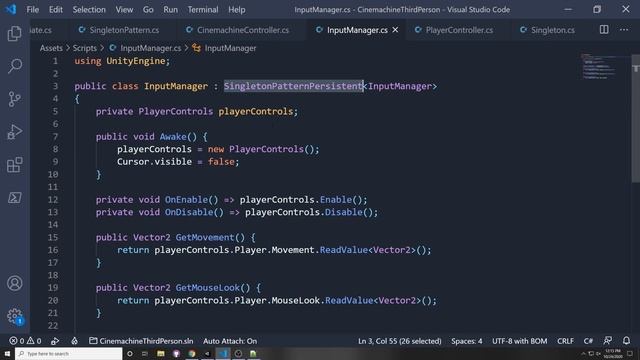The height and width of the screenshot is (360, 640).
Task: Click the taskbar clock
Action: [x=613, y=353]
